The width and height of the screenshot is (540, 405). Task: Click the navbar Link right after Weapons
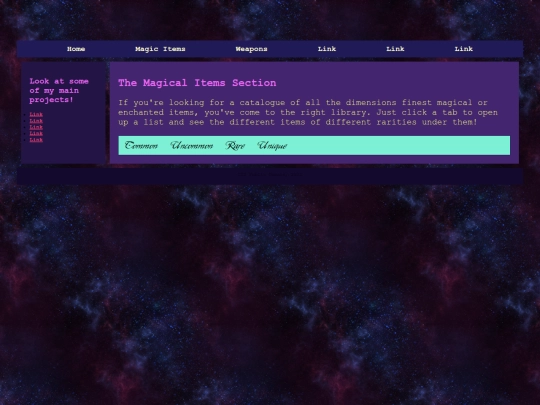327,49
